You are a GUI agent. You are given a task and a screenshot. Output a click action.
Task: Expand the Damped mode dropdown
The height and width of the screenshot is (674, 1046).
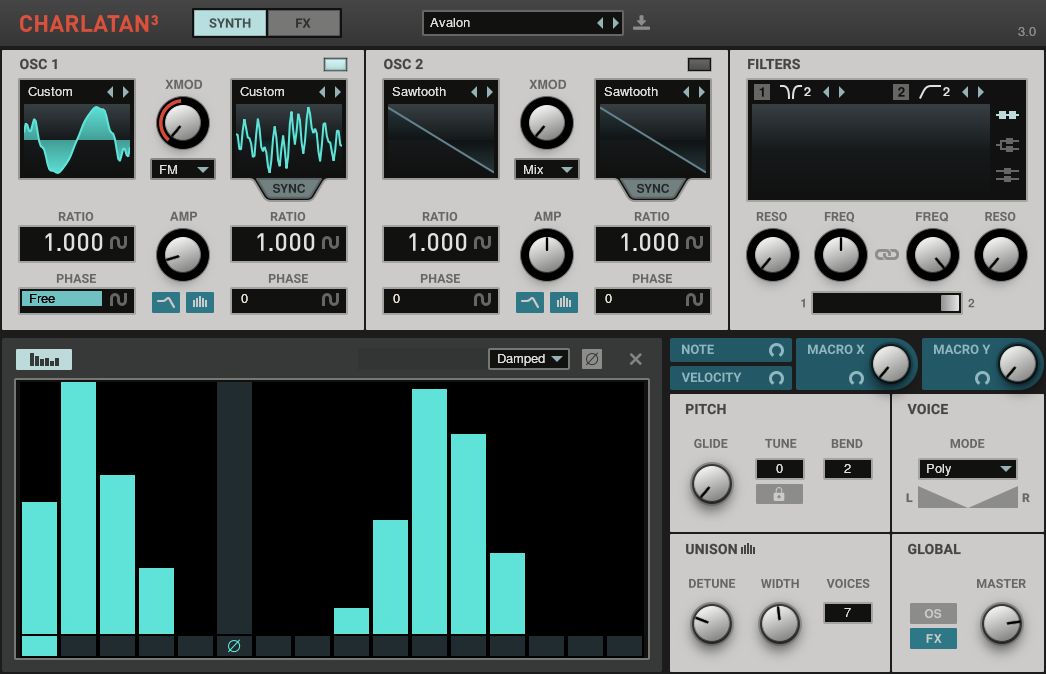click(x=529, y=359)
